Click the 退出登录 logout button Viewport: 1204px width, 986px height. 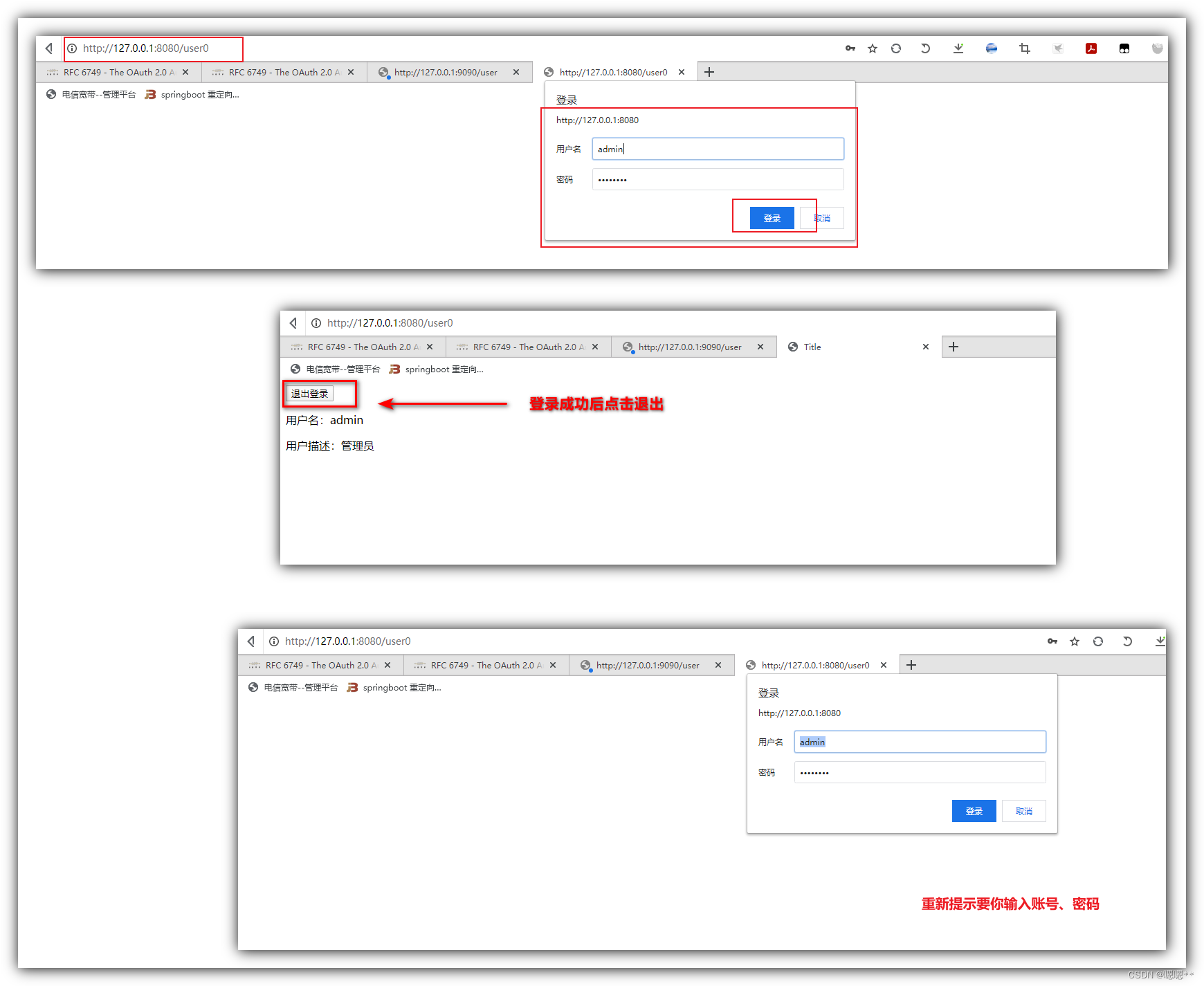pos(309,394)
